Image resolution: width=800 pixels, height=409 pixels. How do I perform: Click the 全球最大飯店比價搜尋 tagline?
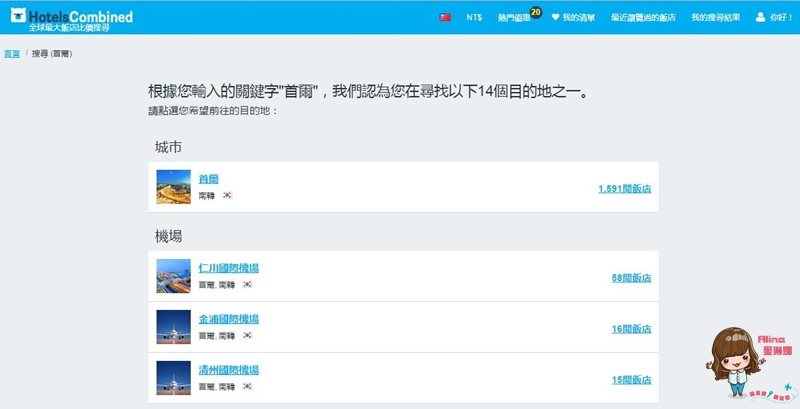(69, 28)
